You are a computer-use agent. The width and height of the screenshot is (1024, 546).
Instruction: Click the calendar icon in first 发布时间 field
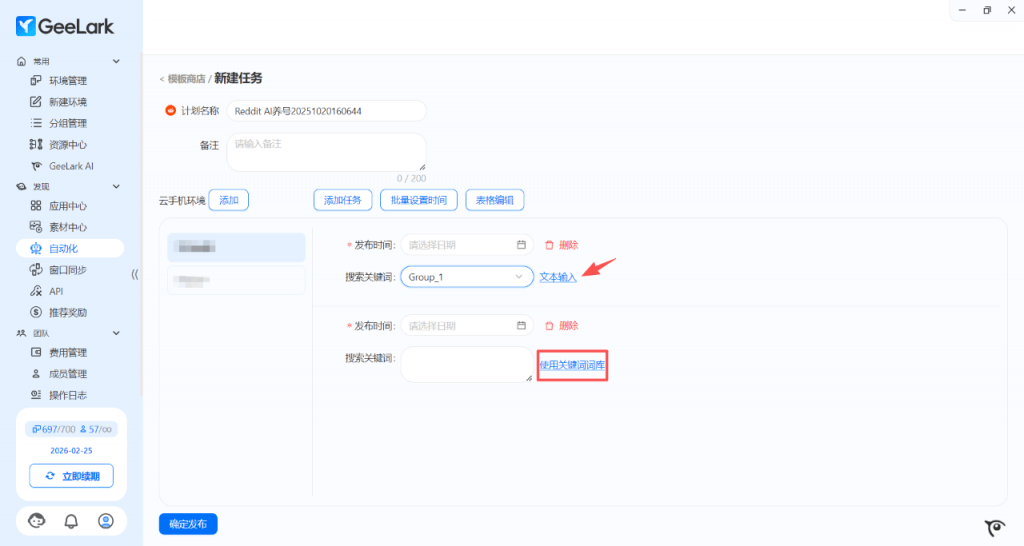[x=521, y=245]
